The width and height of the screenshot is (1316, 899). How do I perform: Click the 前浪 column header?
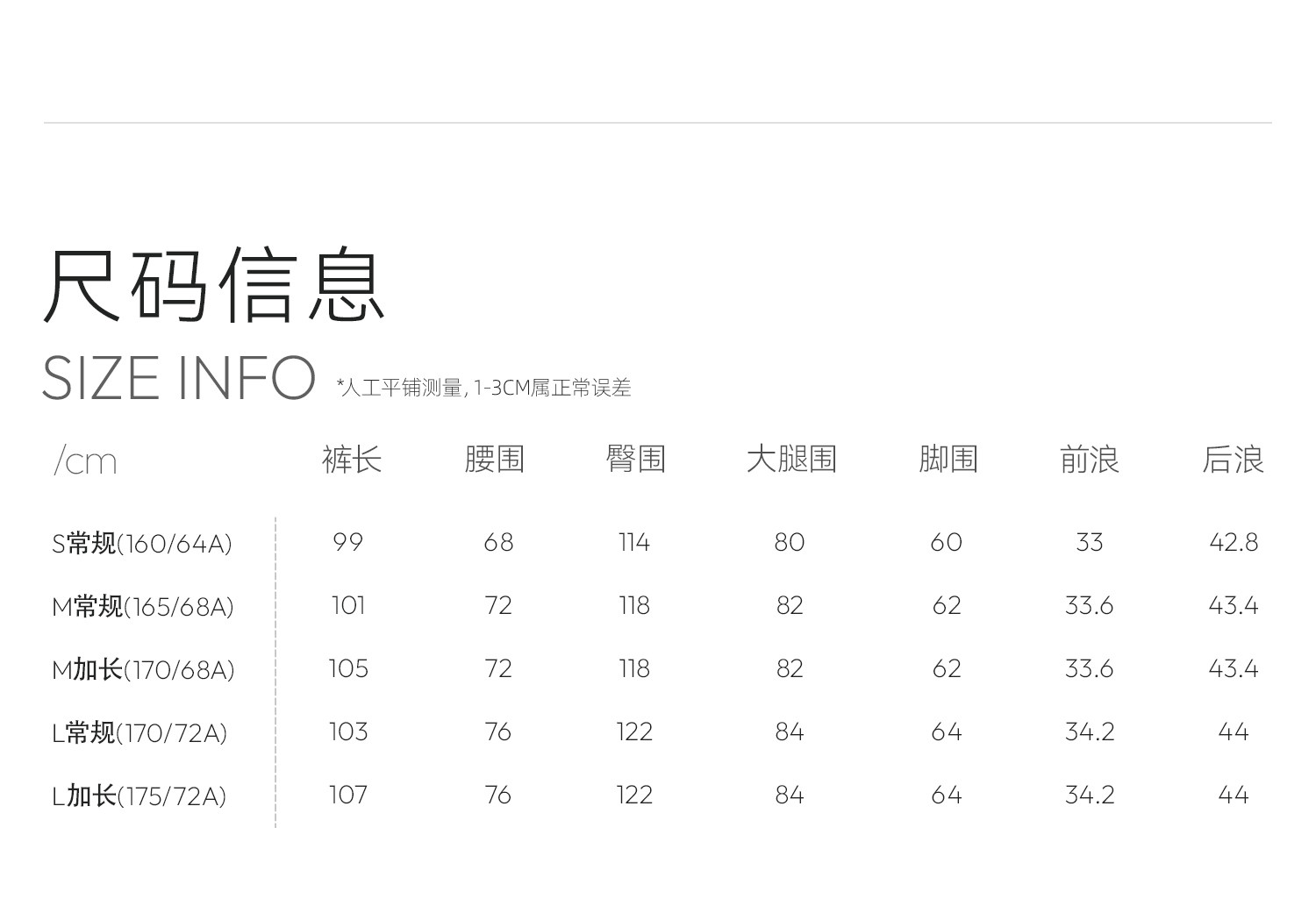point(1089,460)
